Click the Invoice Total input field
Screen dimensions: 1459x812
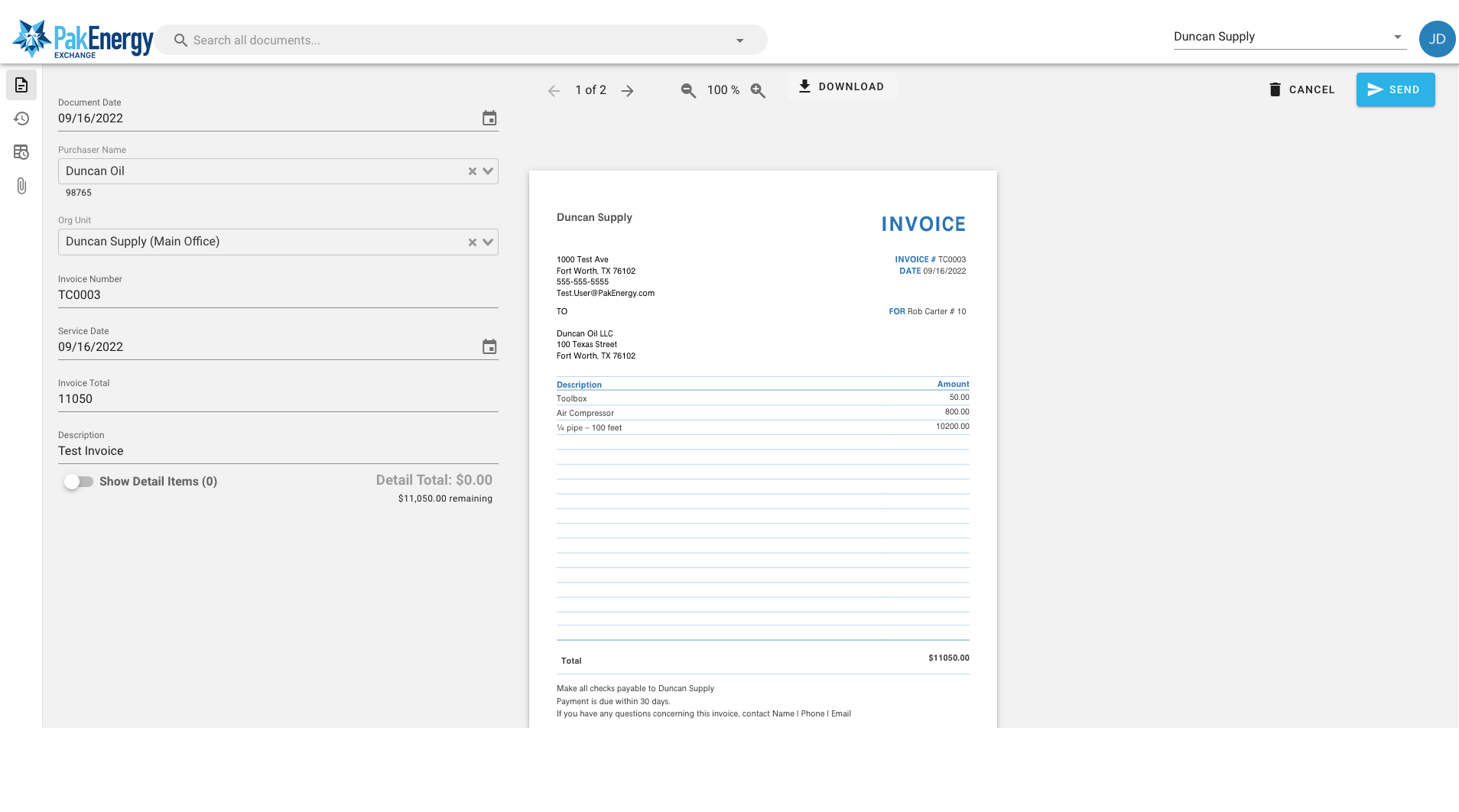(x=278, y=399)
